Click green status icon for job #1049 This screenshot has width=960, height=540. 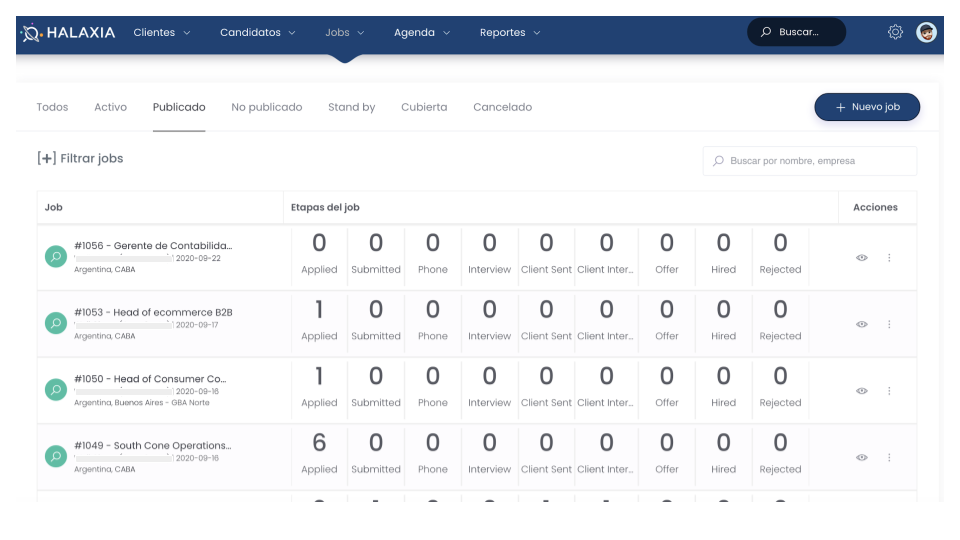coord(56,456)
